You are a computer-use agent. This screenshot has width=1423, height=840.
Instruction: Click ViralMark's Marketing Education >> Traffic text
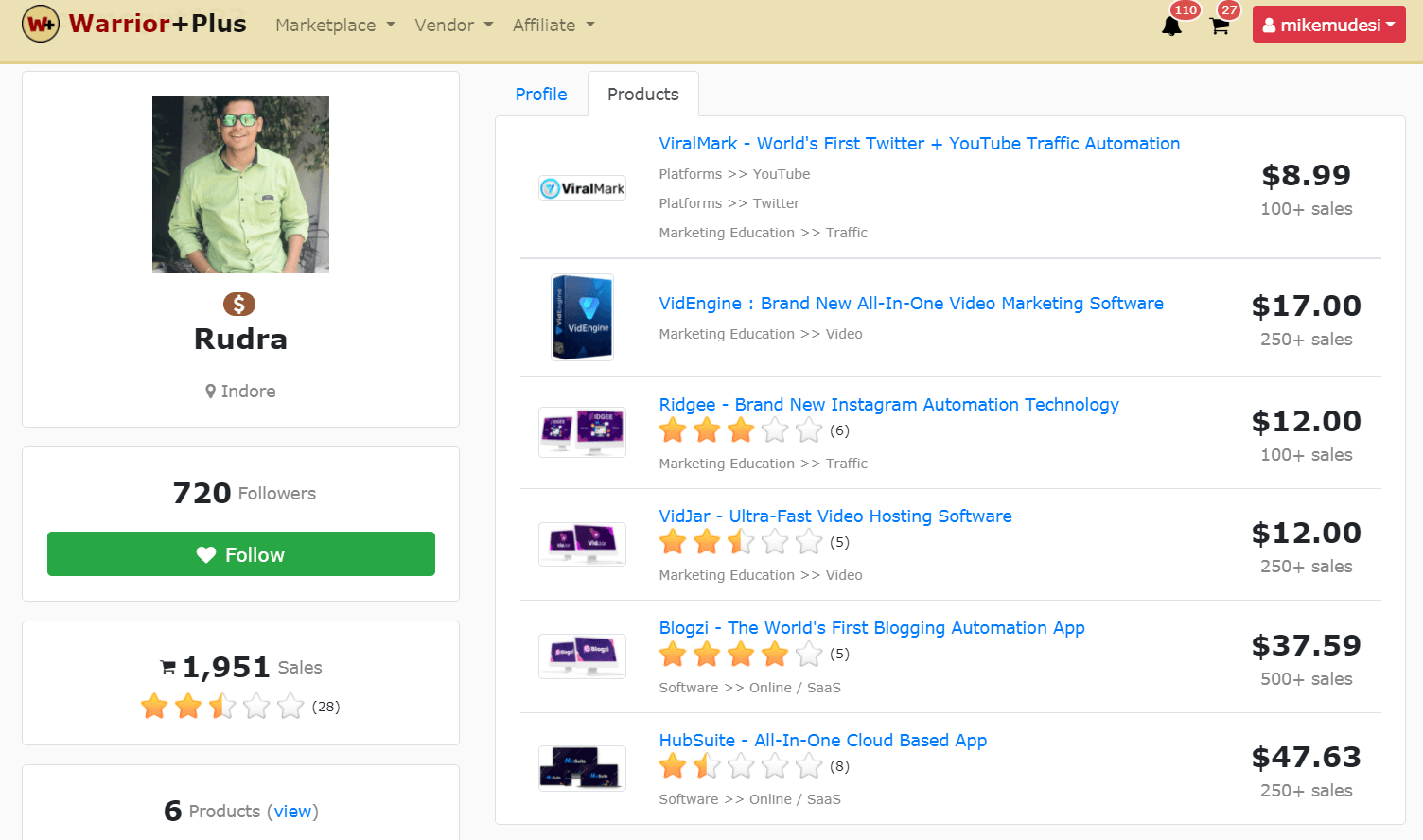click(x=764, y=233)
